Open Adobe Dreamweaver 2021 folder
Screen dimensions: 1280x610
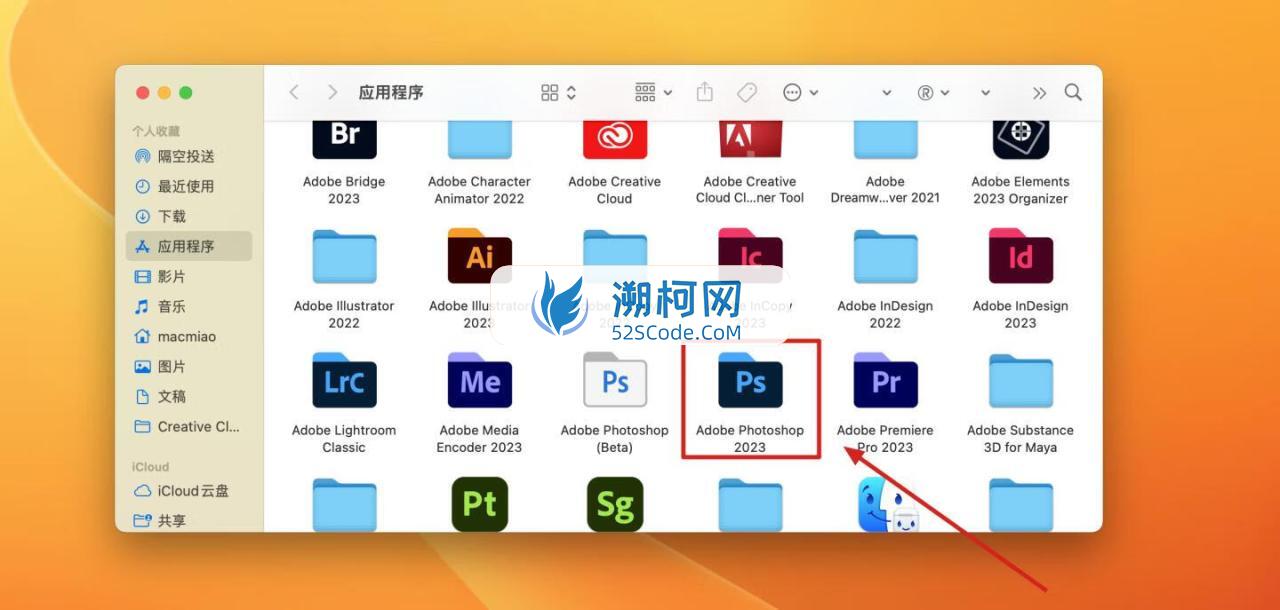coord(885,139)
